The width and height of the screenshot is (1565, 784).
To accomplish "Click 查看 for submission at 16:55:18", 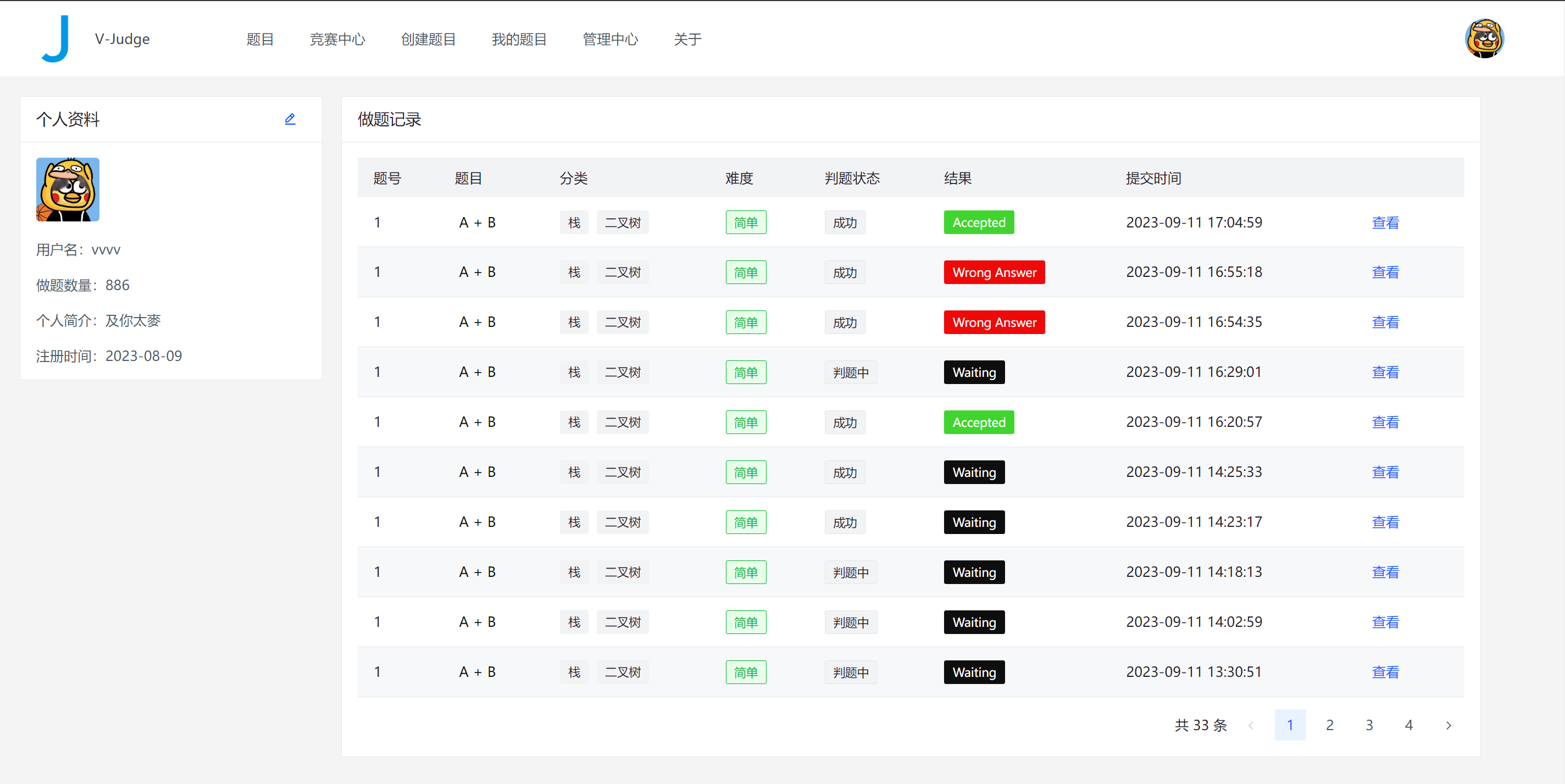I will point(1385,272).
